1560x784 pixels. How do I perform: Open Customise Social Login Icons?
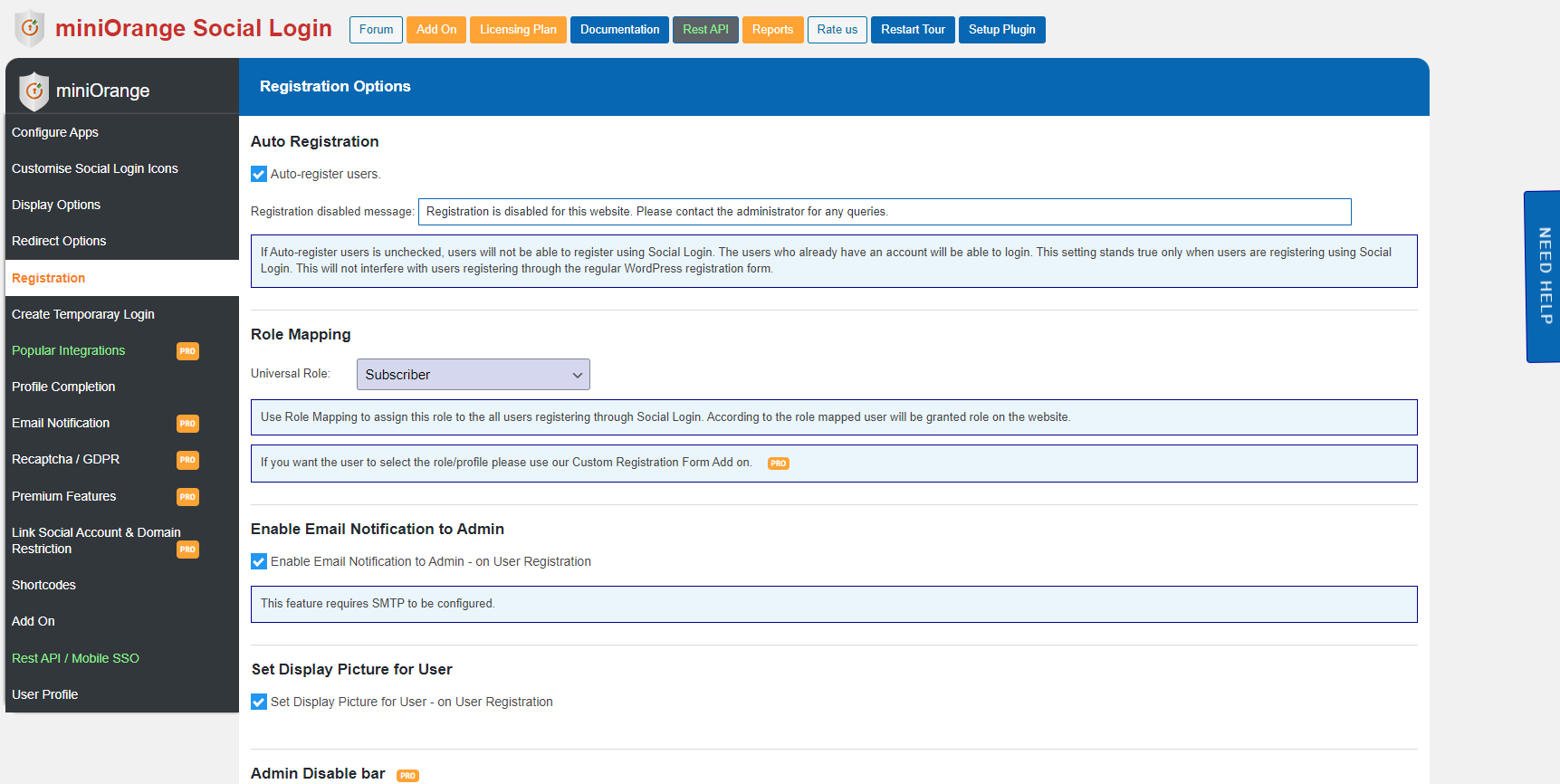[x=122, y=168]
